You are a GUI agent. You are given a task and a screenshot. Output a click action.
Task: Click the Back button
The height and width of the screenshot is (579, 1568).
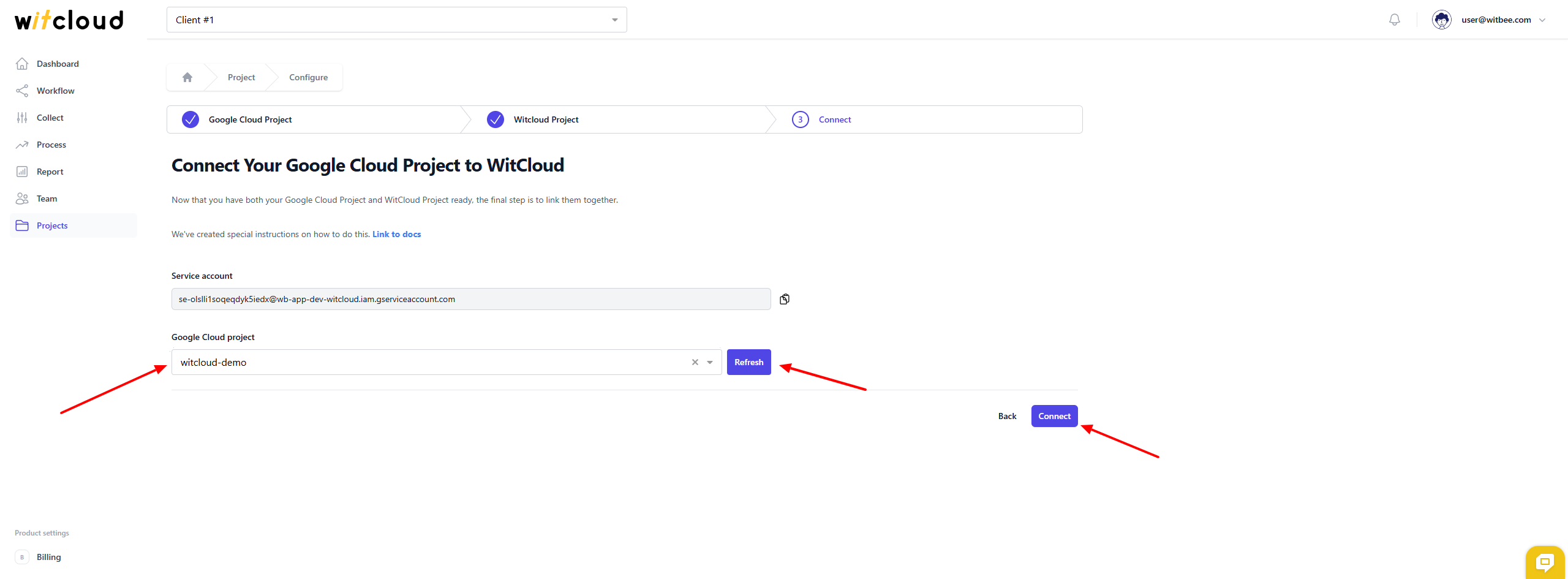click(1007, 416)
